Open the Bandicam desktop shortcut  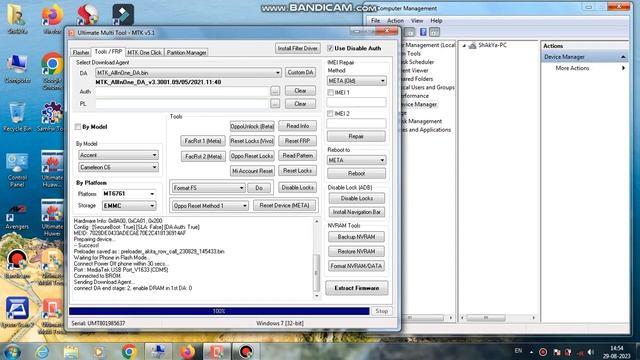(17, 264)
